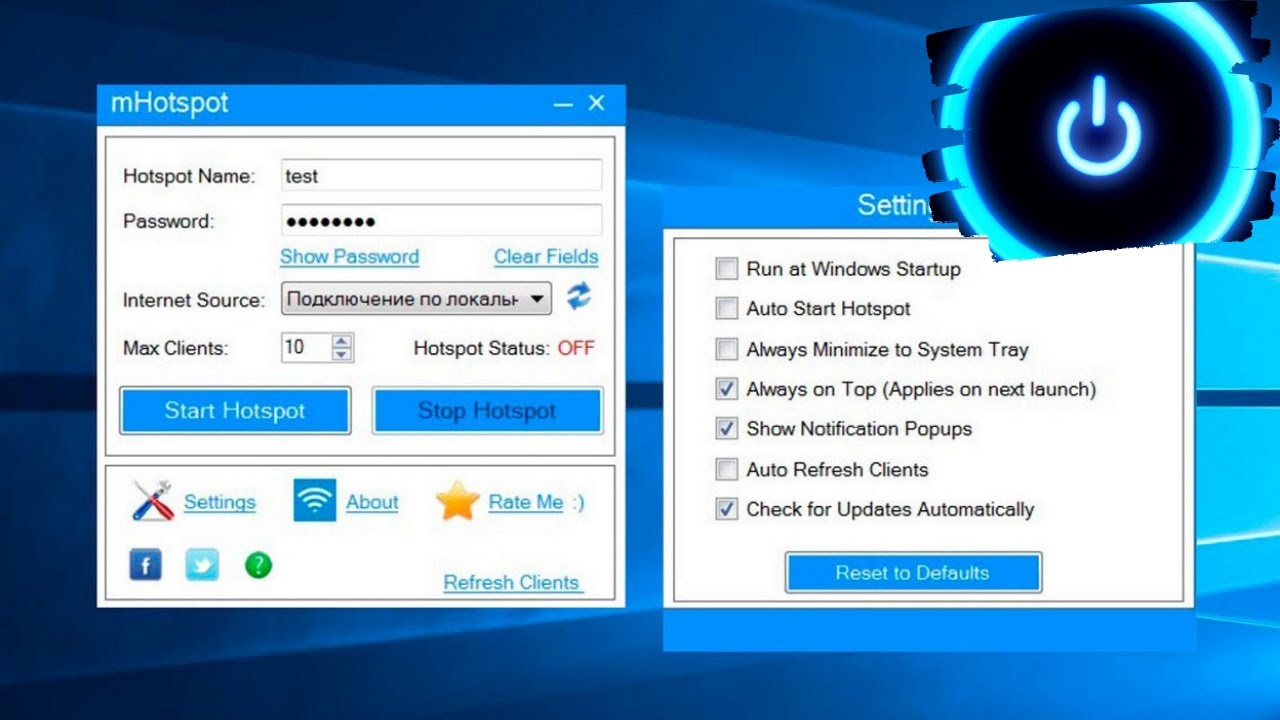Open the Internet Source dropdown
The image size is (1280, 720).
tap(416, 298)
